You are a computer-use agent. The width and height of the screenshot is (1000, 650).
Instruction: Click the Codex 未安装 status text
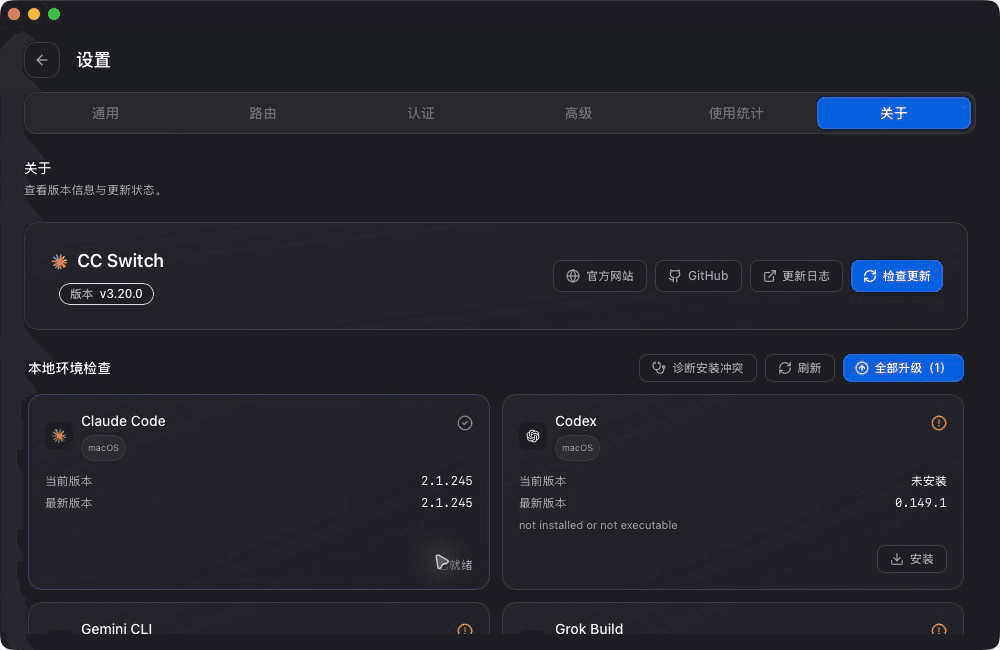coord(929,481)
